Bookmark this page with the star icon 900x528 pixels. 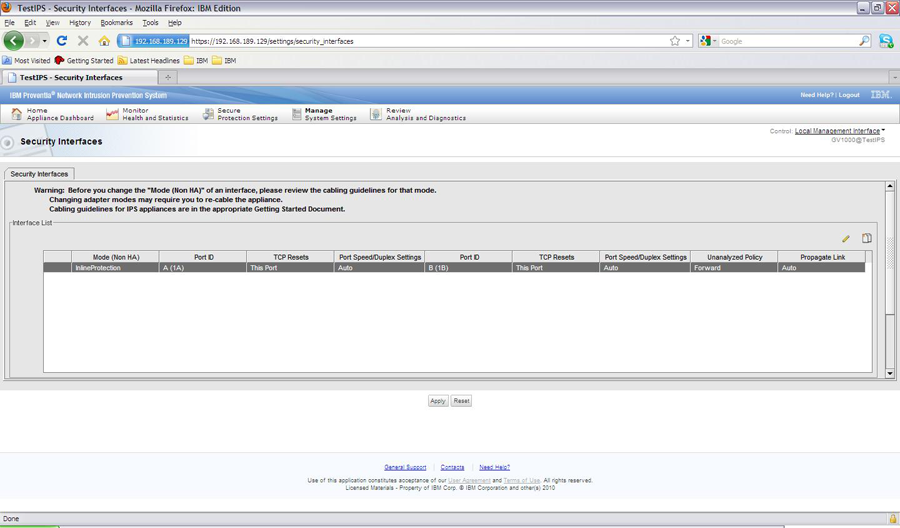click(x=675, y=41)
